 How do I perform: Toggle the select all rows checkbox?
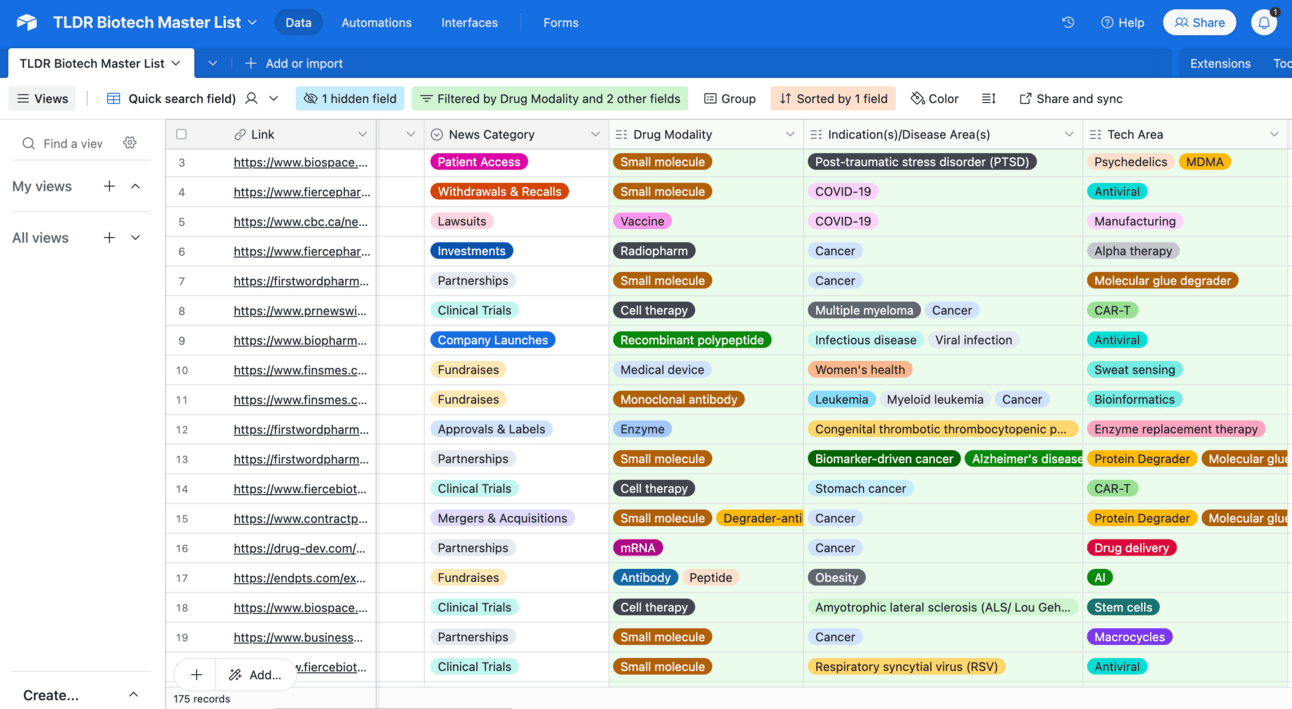coord(181,134)
